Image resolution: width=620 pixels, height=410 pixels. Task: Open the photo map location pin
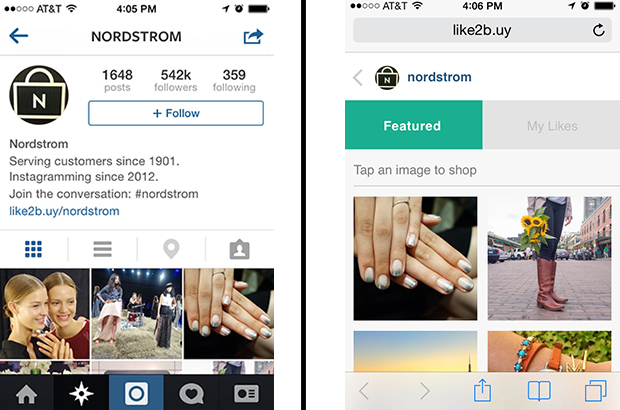171,249
